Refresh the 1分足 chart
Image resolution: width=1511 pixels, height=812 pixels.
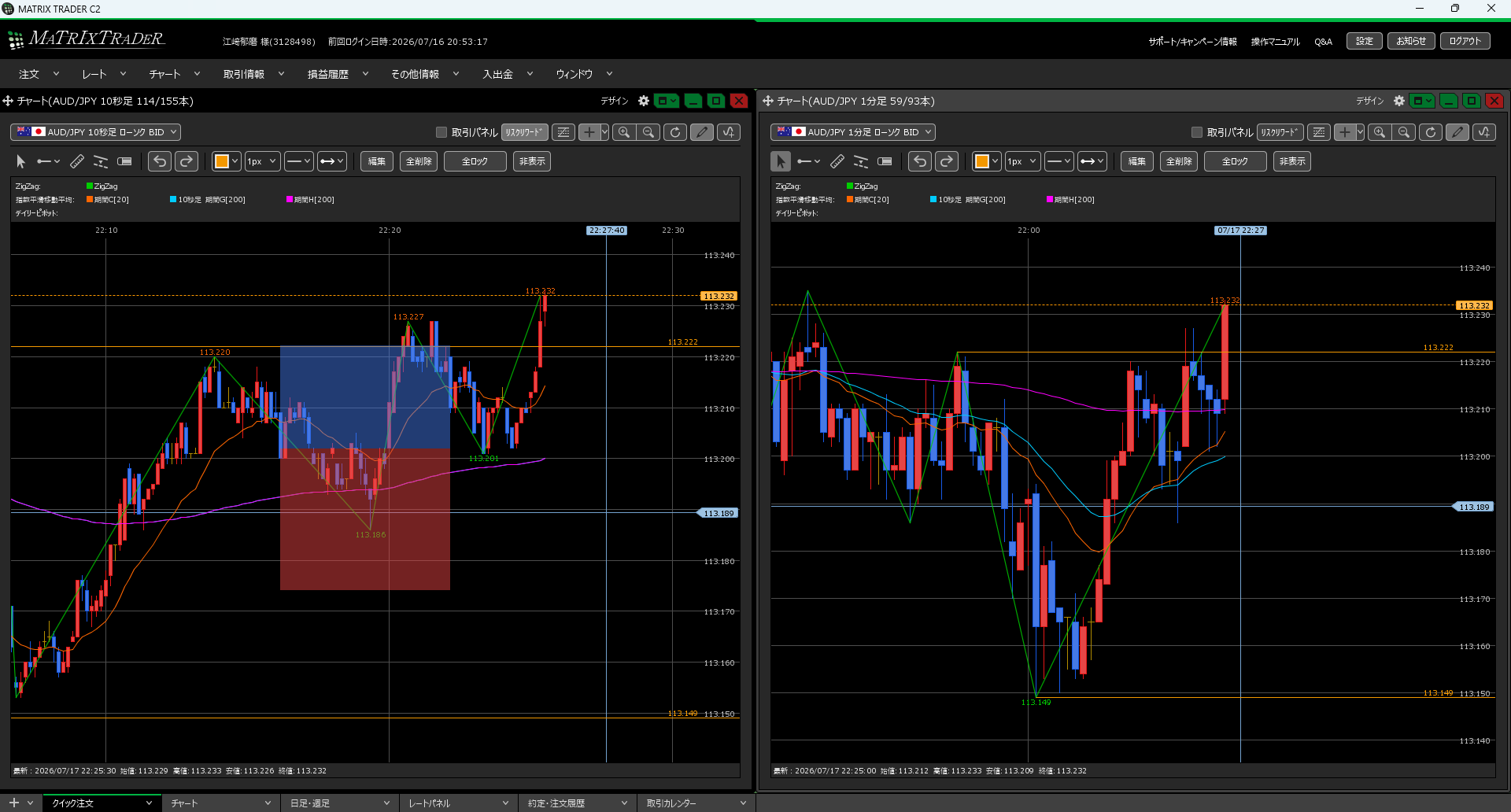click(x=1431, y=132)
